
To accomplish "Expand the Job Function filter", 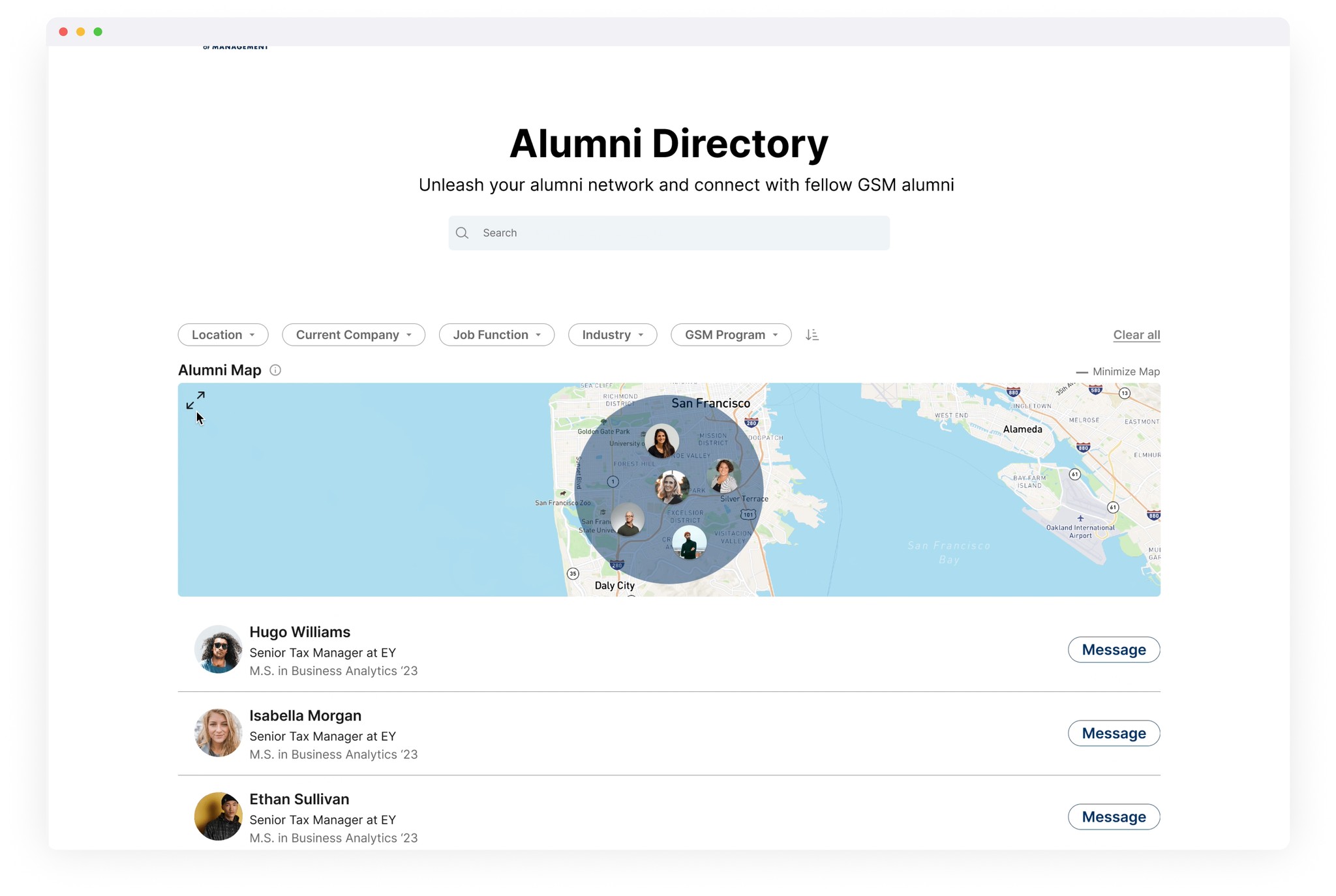I will [x=496, y=335].
